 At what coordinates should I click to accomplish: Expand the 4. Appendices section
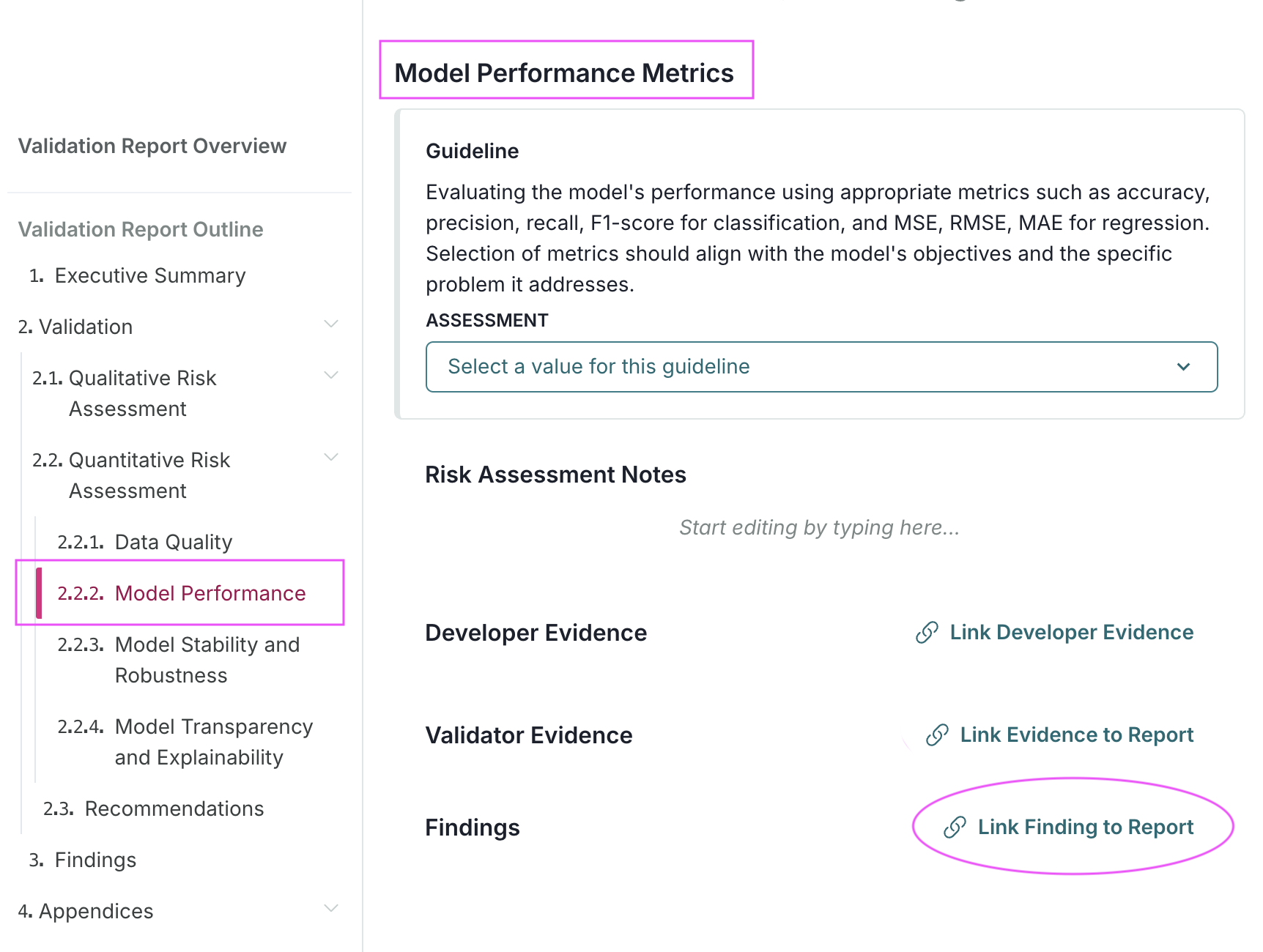(331, 907)
